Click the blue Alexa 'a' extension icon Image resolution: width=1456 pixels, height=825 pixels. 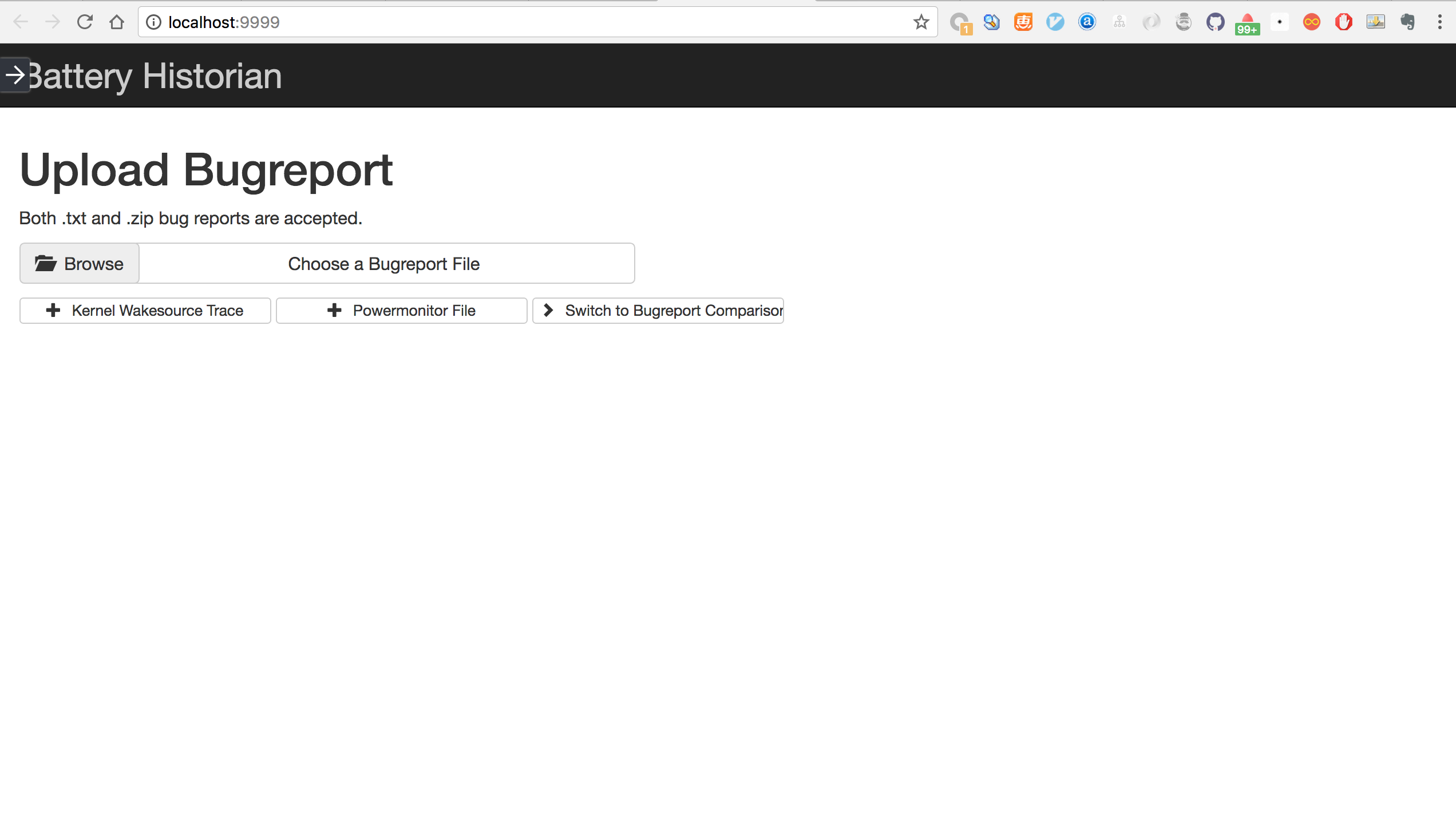(x=1087, y=22)
